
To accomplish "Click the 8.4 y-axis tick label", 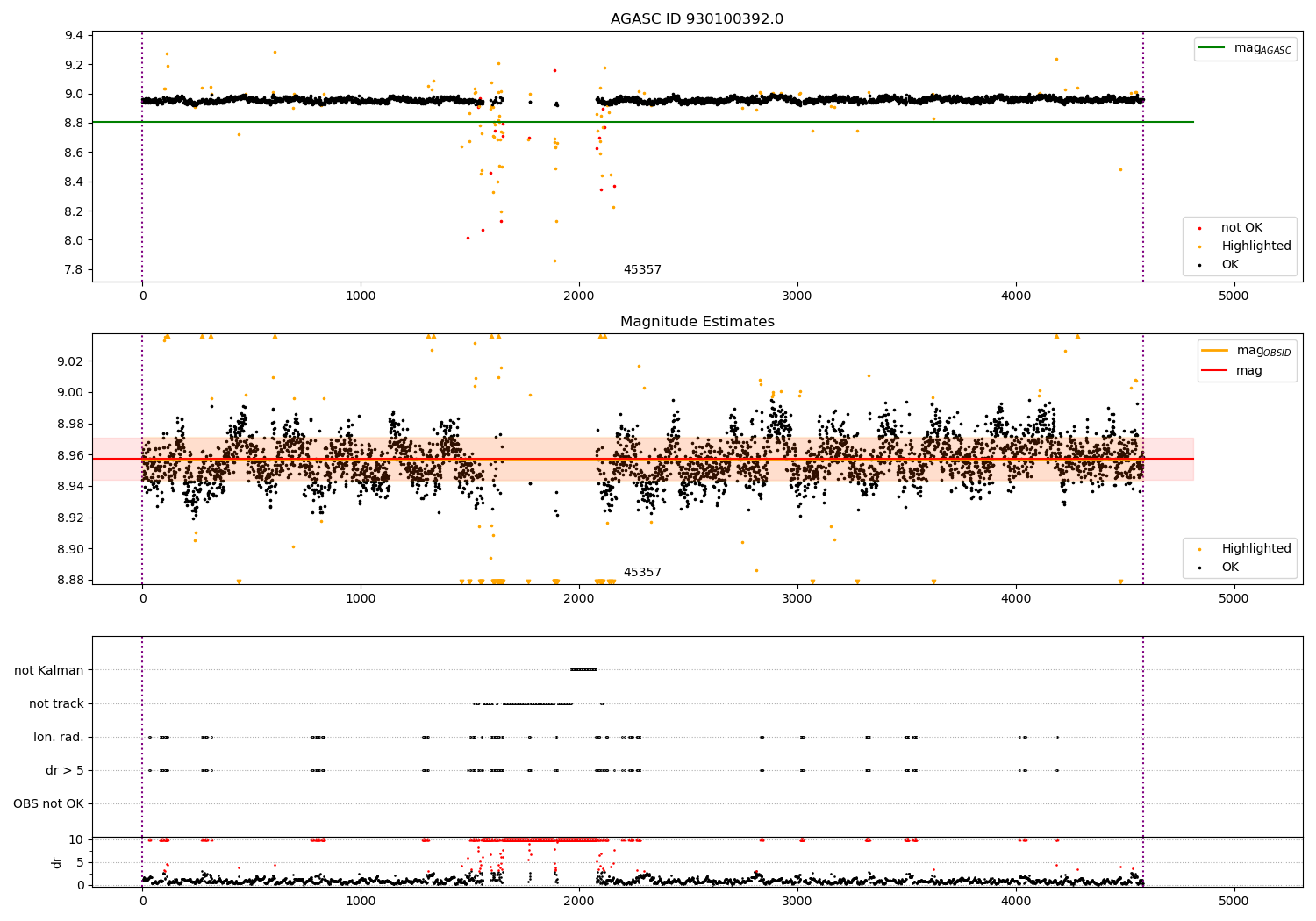I will click(x=75, y=182).
